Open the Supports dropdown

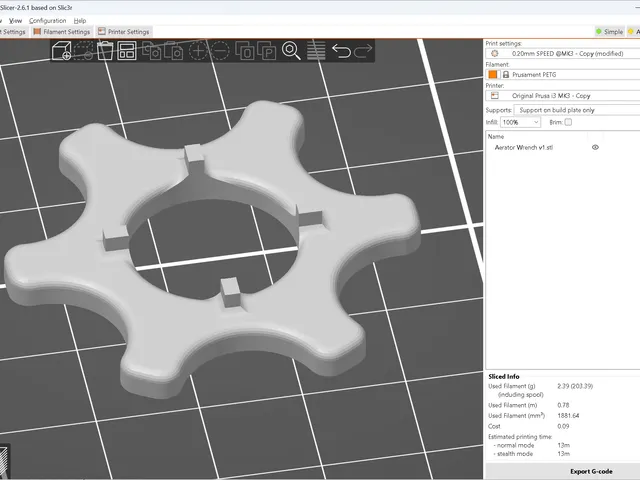coord(577,110)
